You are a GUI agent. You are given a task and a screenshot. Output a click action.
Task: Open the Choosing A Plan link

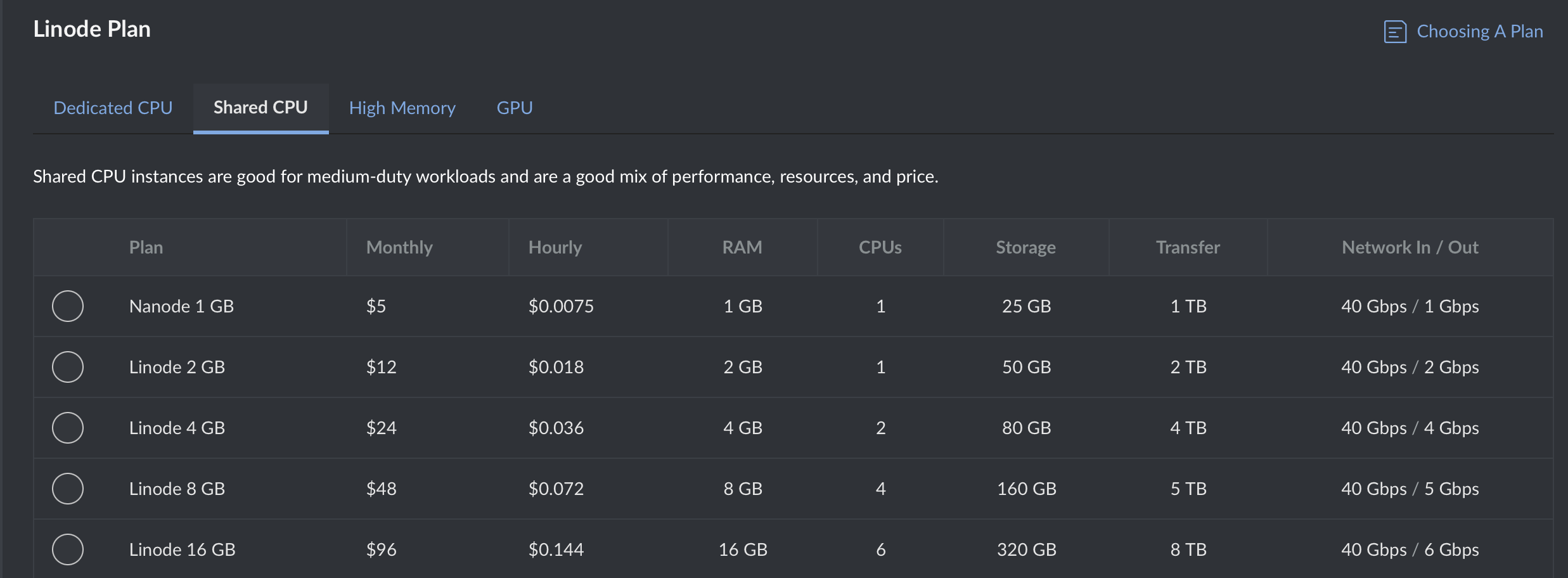coord(1479,32)
